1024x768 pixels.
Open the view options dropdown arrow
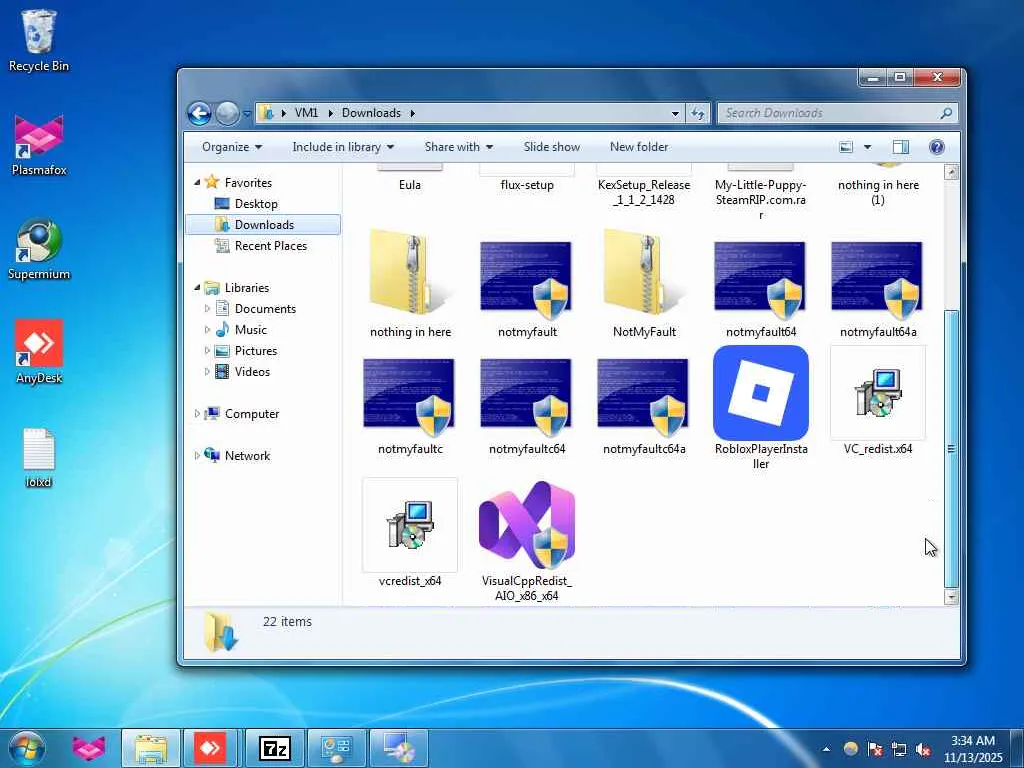867,147
